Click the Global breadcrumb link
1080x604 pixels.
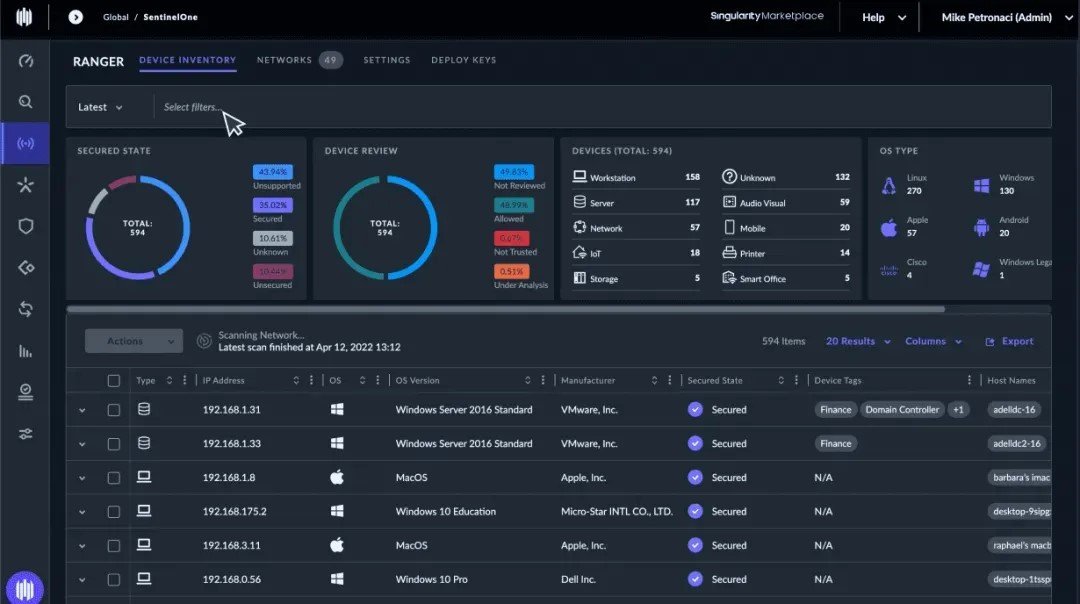(x=116, y=17)
